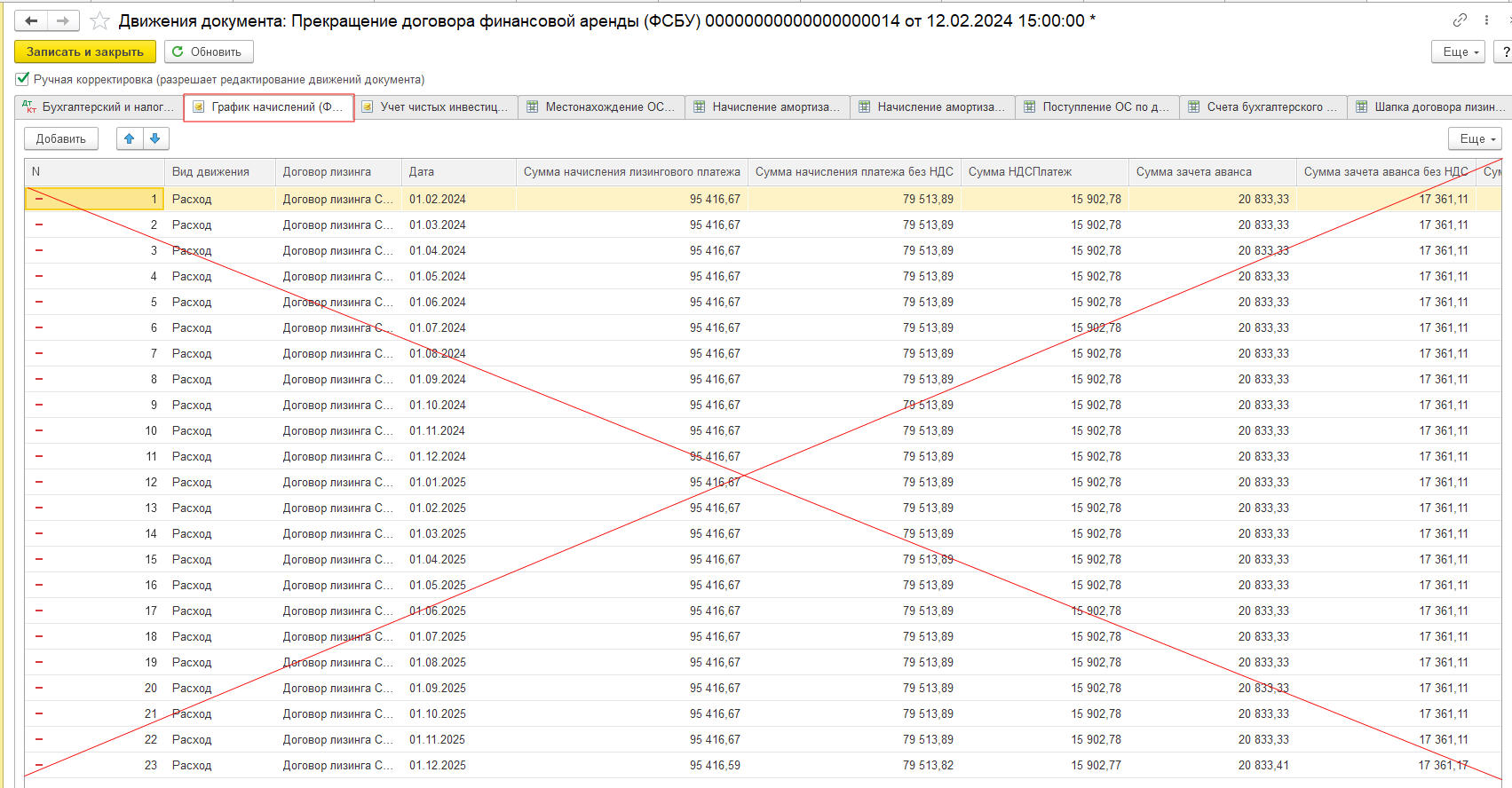Click the forward navigation arrow

point(62,20)
